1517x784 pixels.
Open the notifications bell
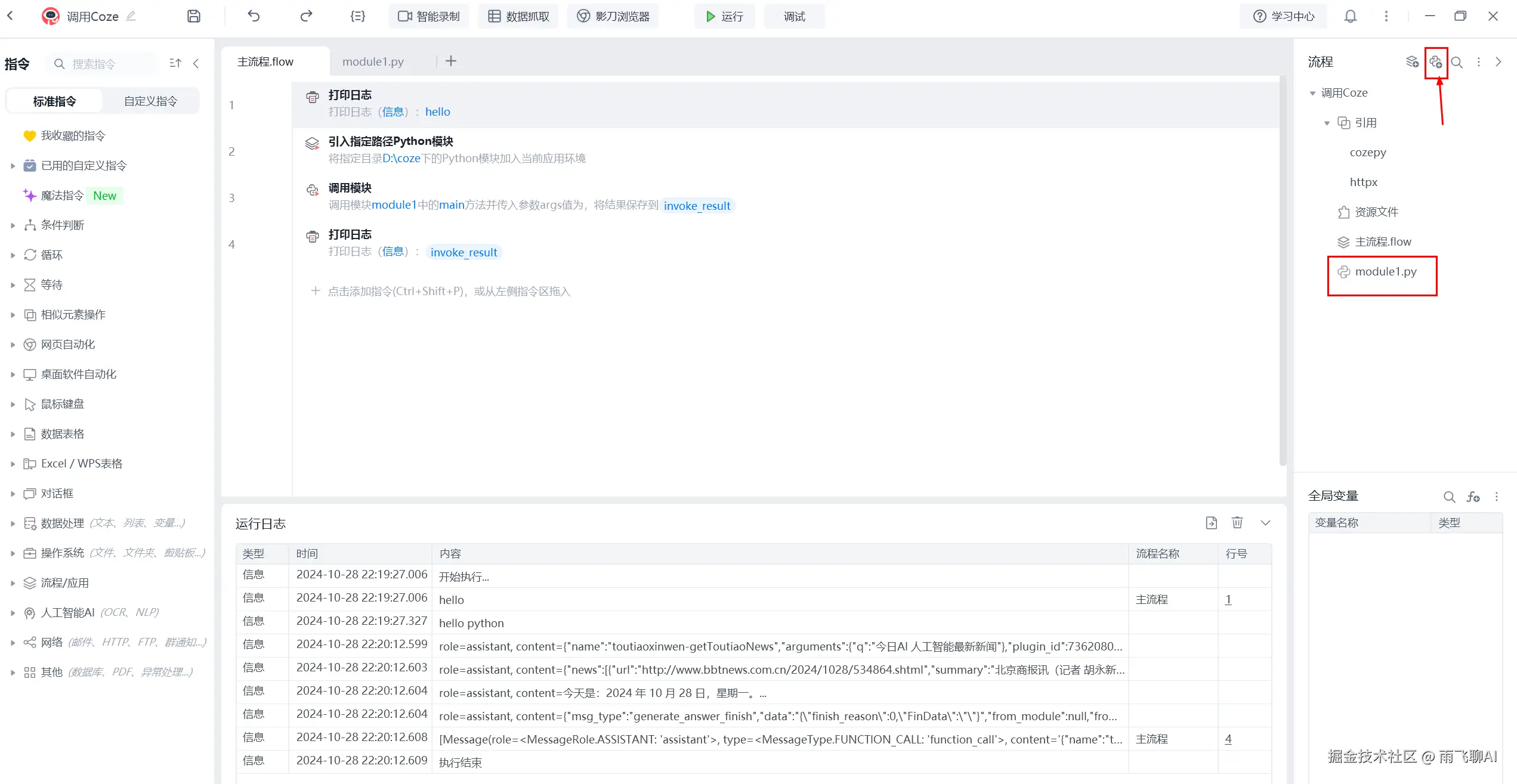coord(1350,16)
